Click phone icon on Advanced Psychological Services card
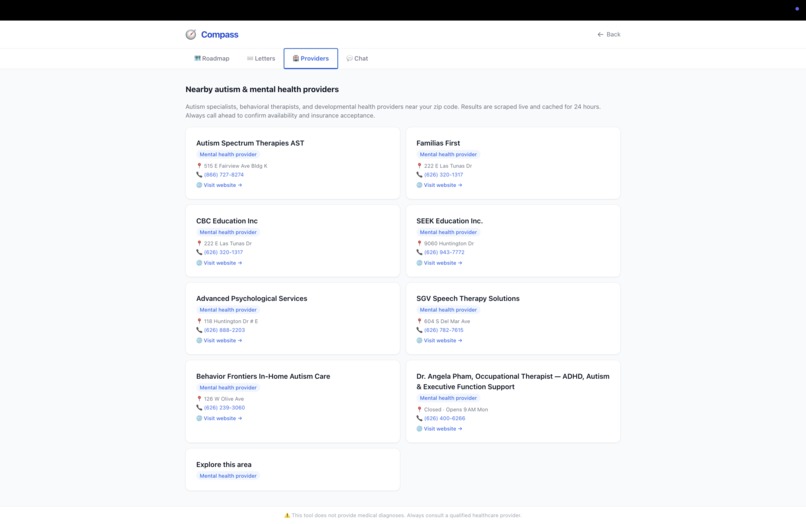 (199, 330)
